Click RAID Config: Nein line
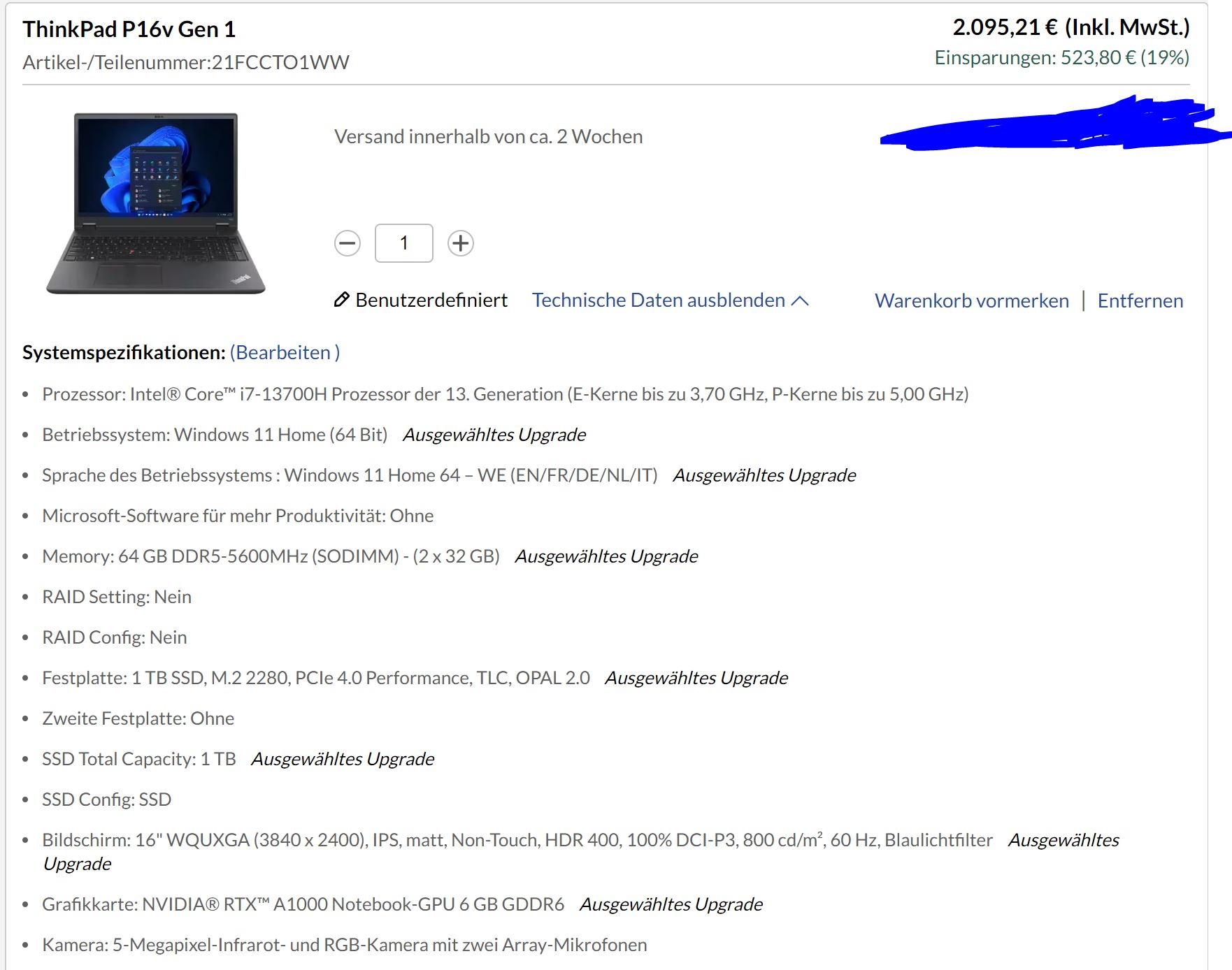Image resolution: width=1232 pixels, height=970 pixels. 115,637
